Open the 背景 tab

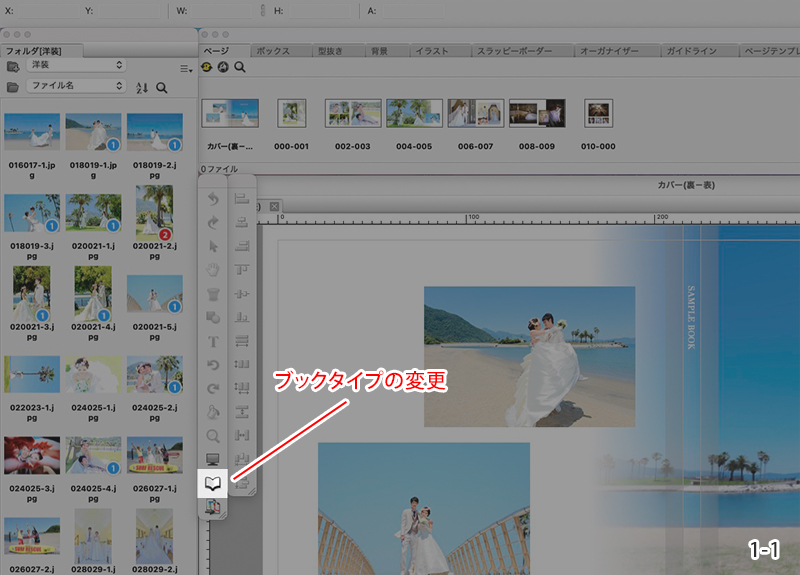click(379, 50)
